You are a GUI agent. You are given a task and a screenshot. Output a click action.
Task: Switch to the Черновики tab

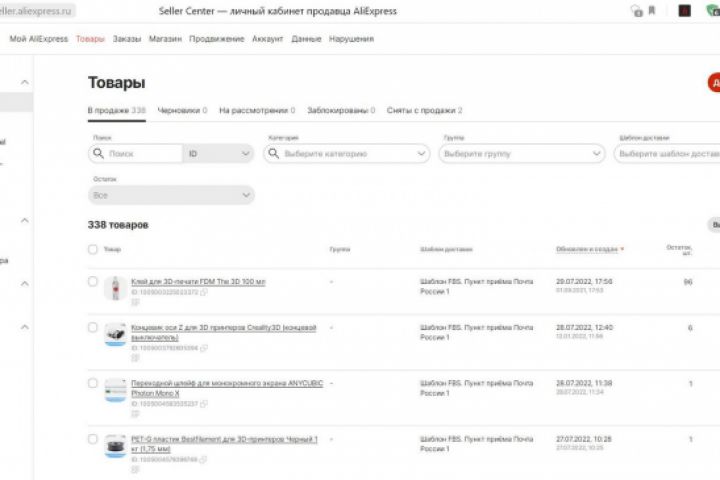[x=182, y=110]
